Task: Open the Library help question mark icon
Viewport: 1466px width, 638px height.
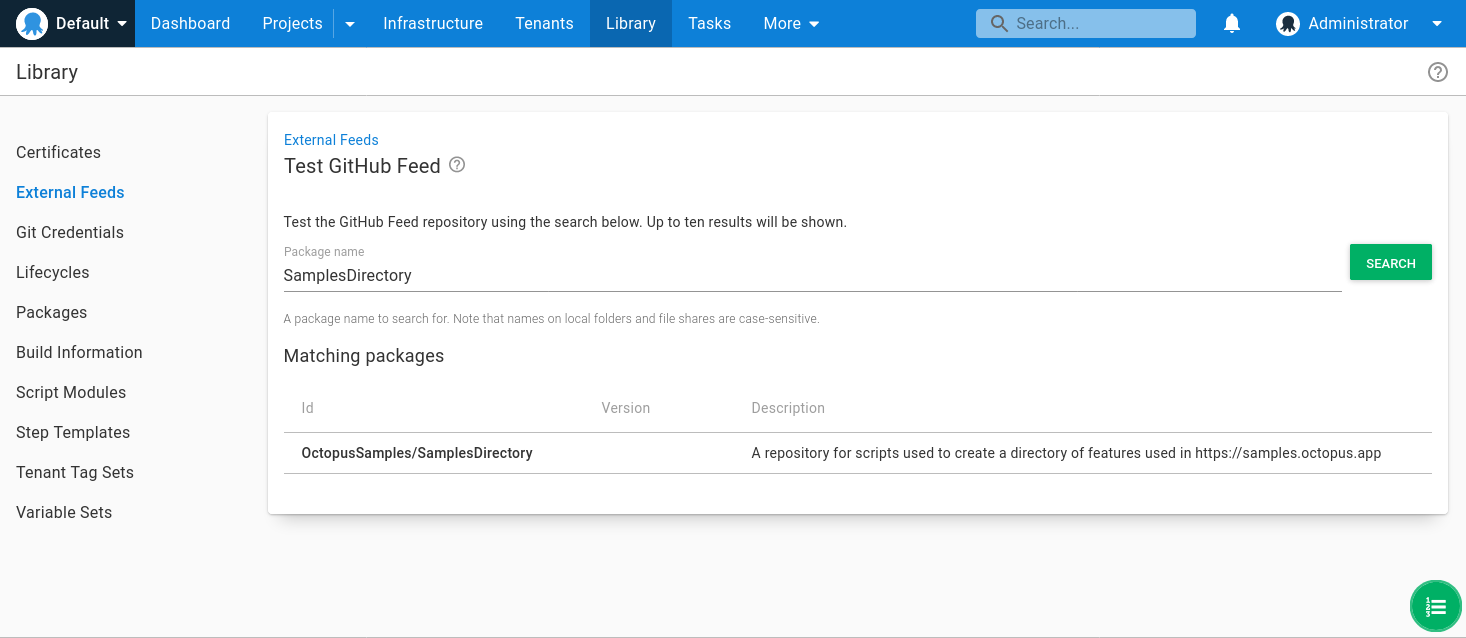Action: pyautogui.click(x=1438, y=72)
